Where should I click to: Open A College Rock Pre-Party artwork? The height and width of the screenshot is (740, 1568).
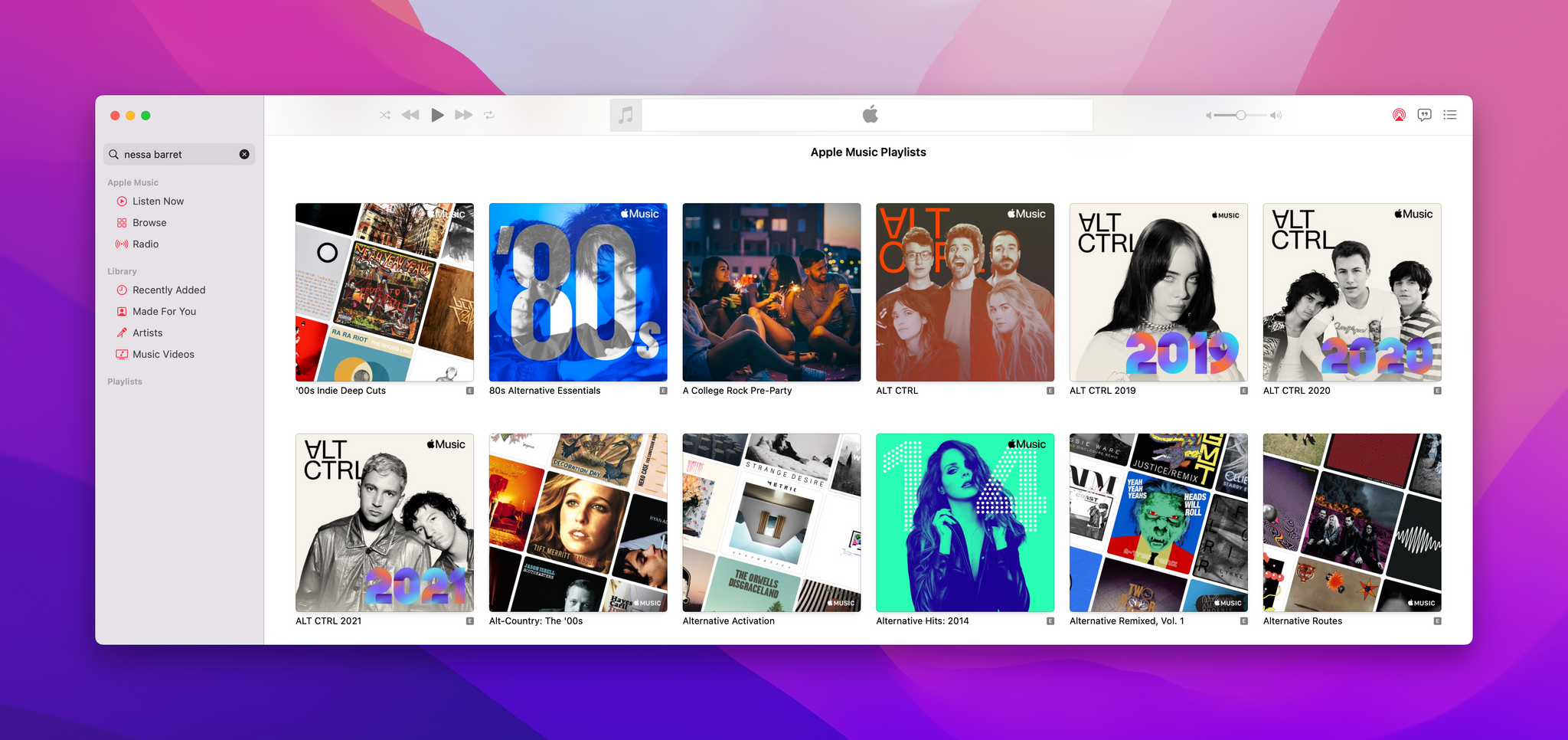[772, 292]
